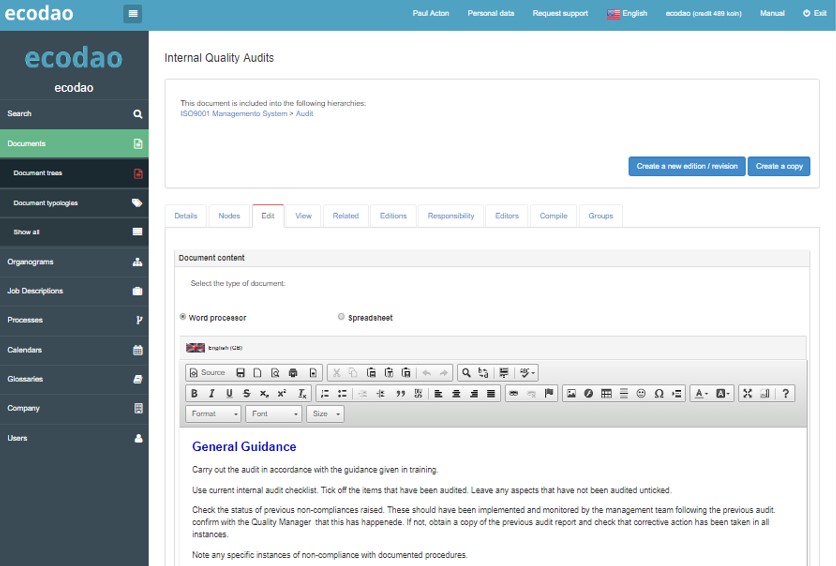Toggle Bold formatting
This screenshot has height=566, width=836.
[195, 393]
